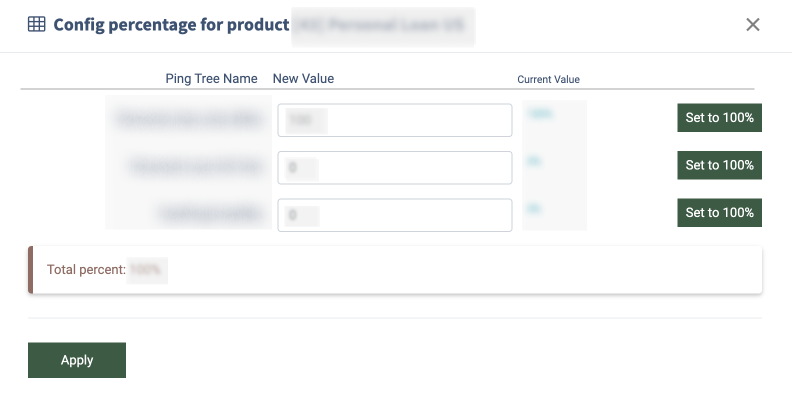Click the second New Value input field
This screenshot has height=400, width=792.
[394, 168]
